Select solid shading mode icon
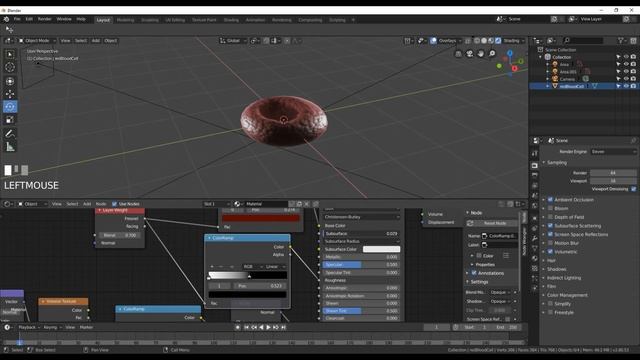The image size is (640, 360). pyautogui.click(x=484, y=41)
